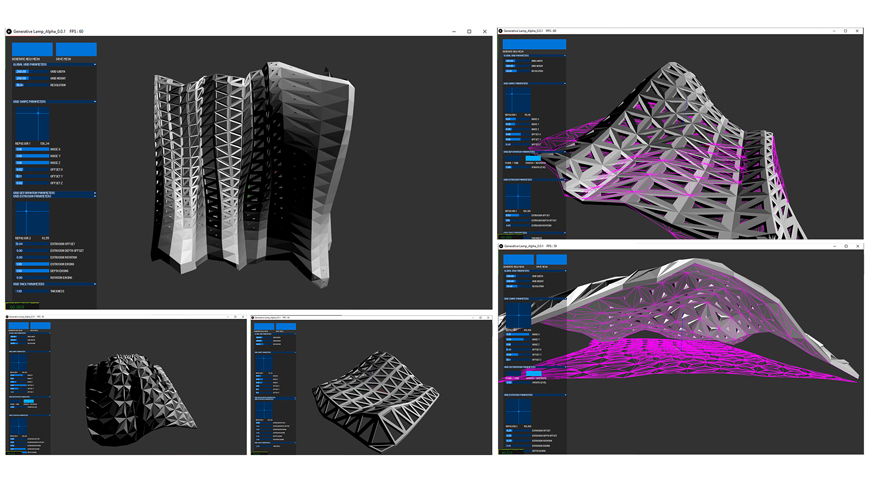Click Generate New Mesh in bottom-left window
The image size is (870, 489).
click(x=18, y=326)
